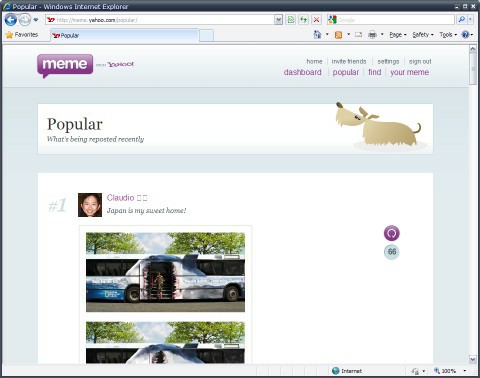
Task: Open the 'your meme' navigation link
Action: point(410,72)
